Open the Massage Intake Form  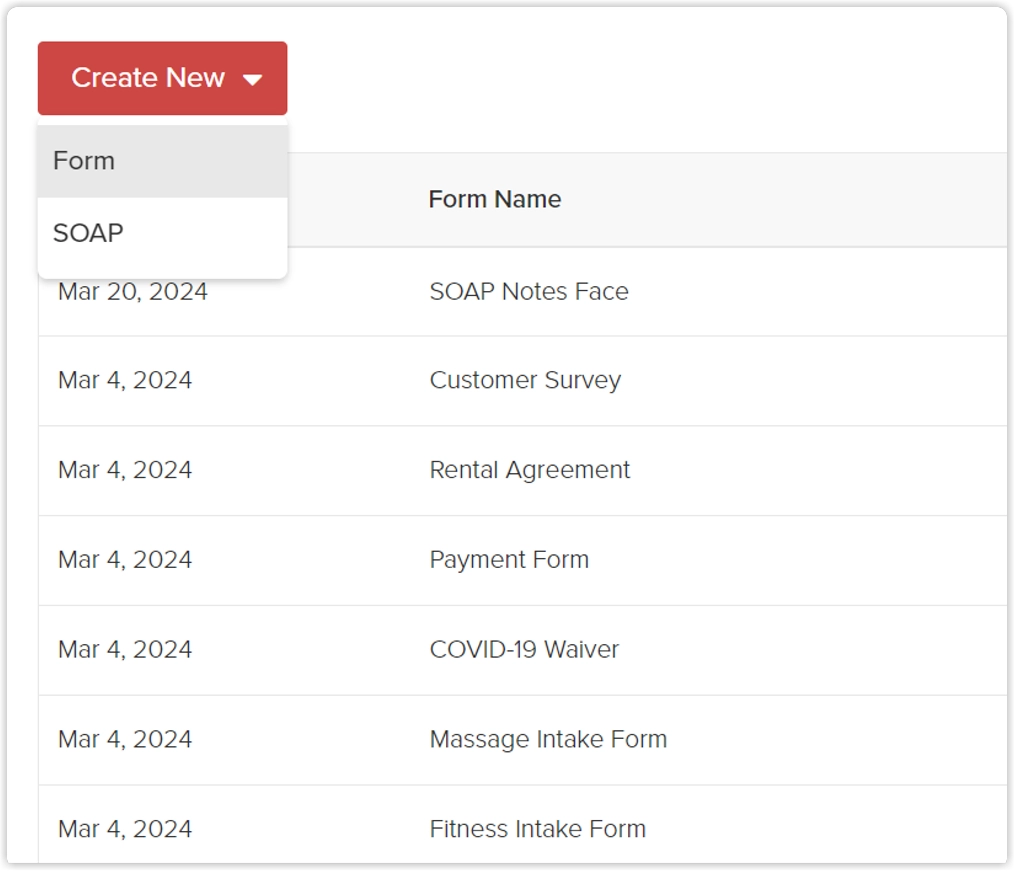pos(547,739)
